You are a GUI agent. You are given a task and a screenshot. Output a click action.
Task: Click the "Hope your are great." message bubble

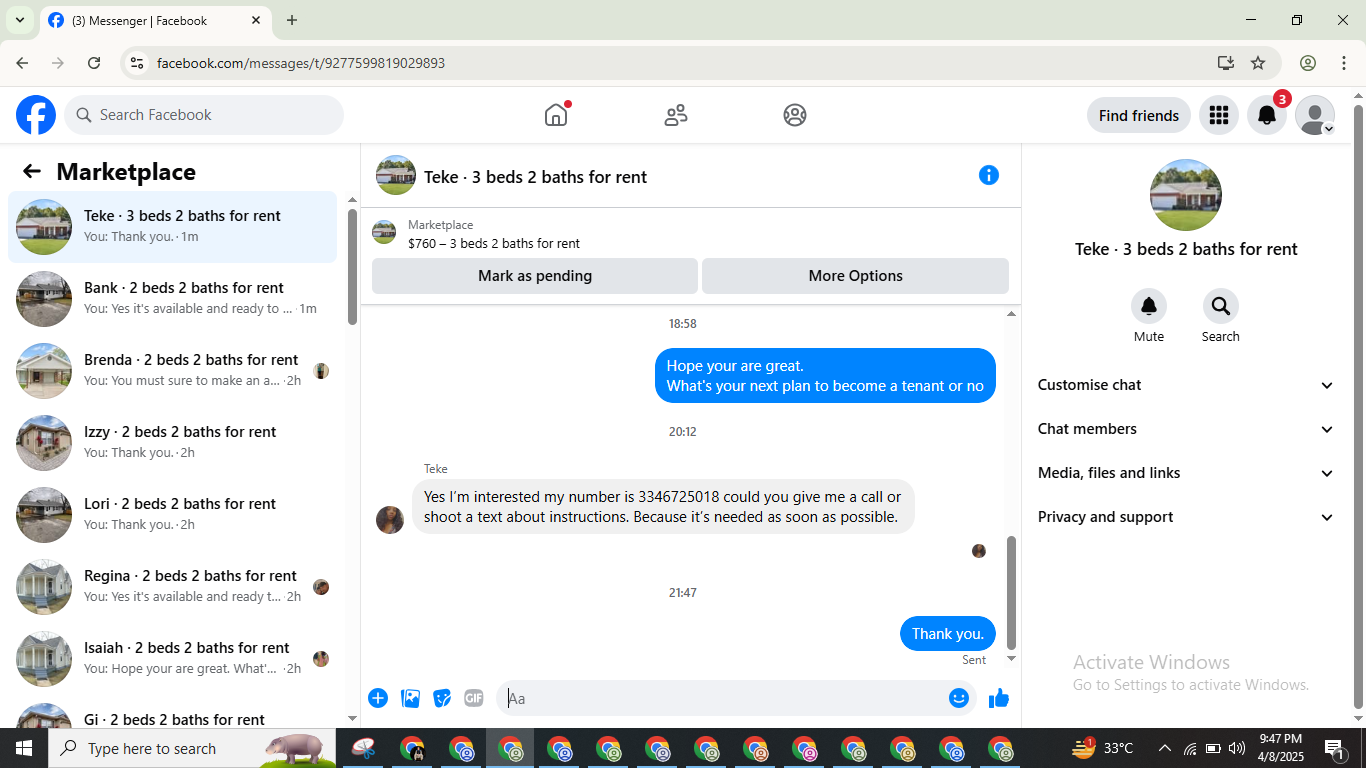click(825, 376)
